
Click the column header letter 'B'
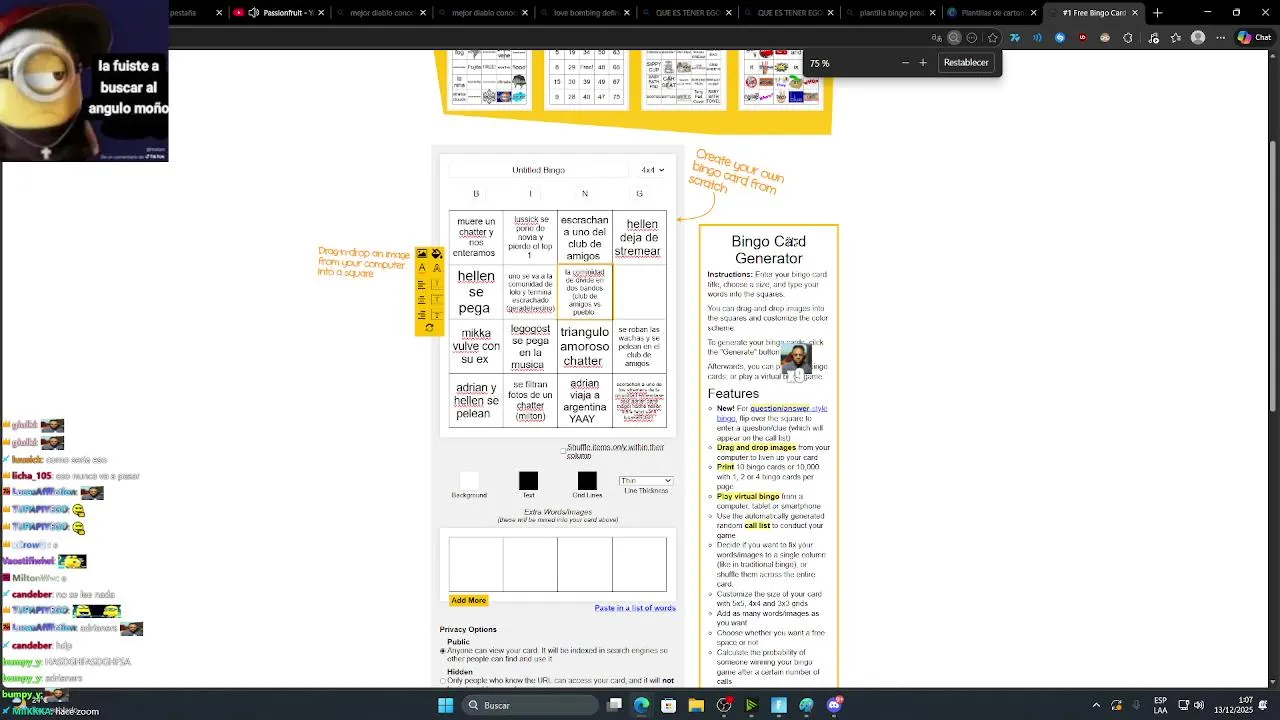coord(476,194)
